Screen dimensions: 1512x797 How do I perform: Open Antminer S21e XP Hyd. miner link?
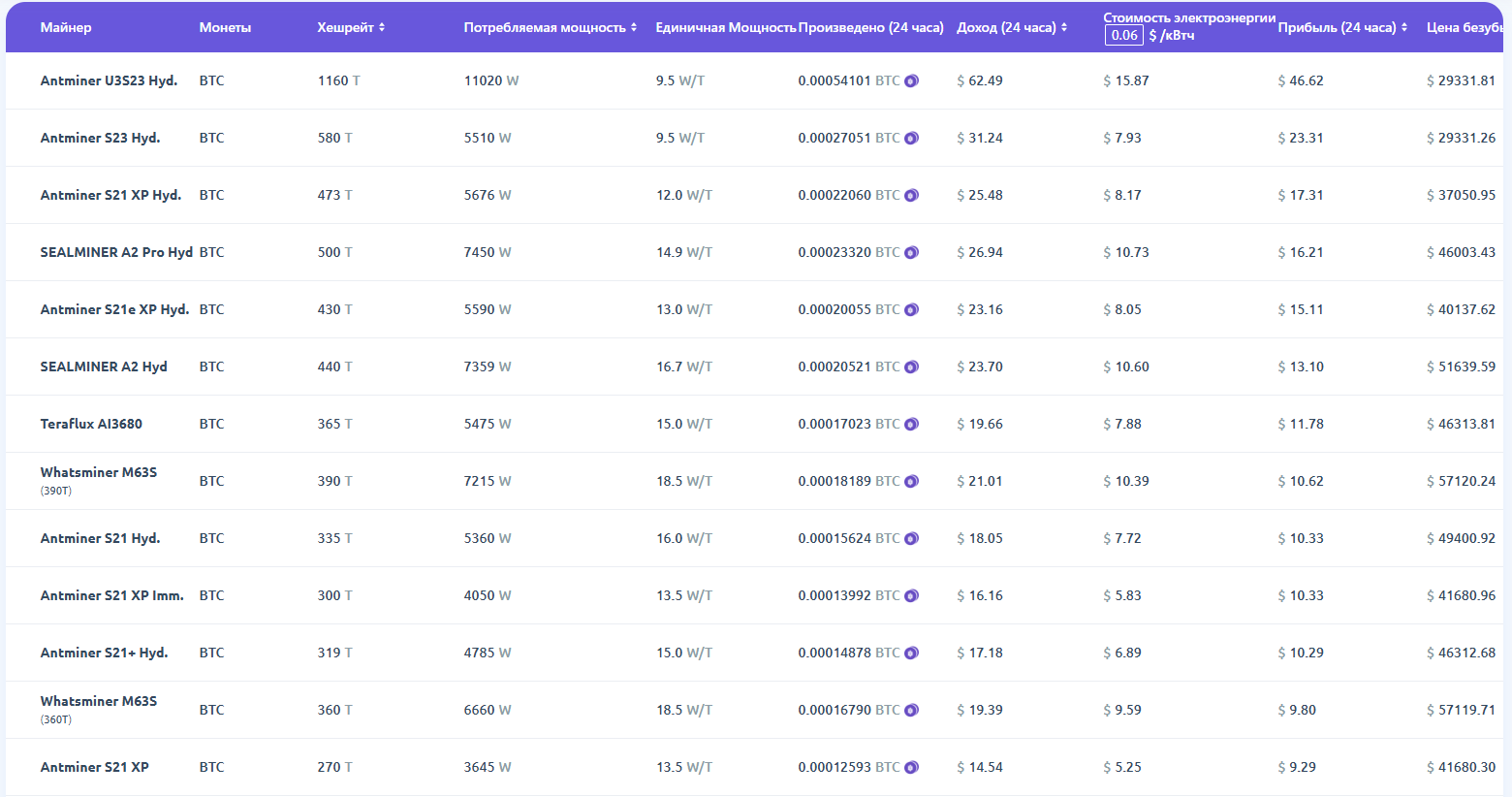(114, 309)
